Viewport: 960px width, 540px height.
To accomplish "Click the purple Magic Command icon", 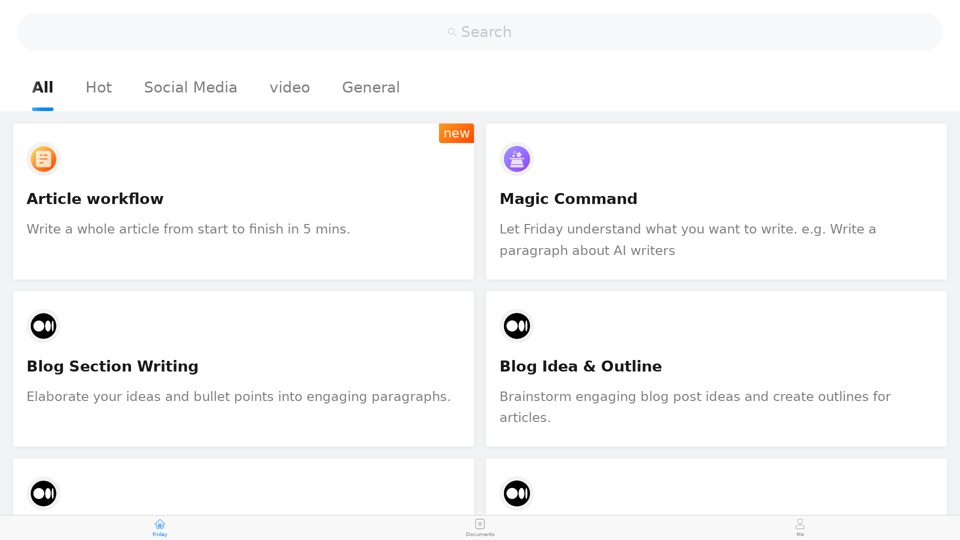I will [x=517, y=159].
